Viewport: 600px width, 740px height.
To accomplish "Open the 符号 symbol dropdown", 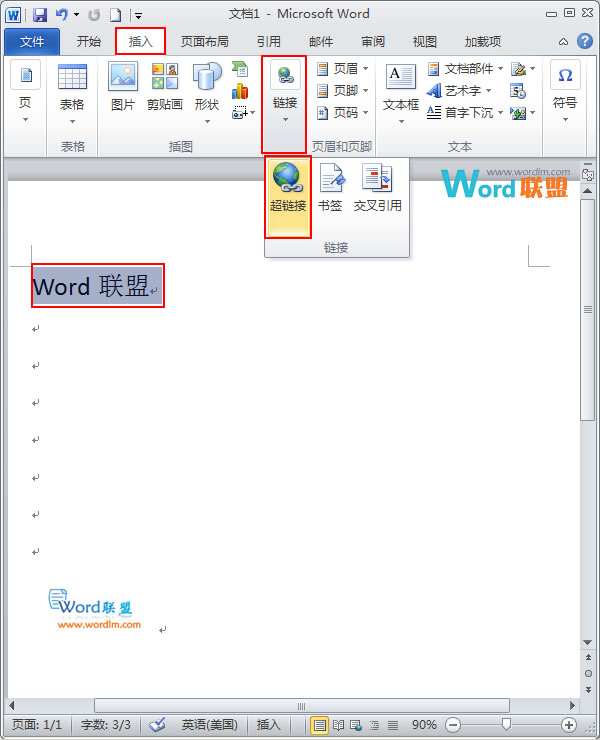I will [565, 92].
